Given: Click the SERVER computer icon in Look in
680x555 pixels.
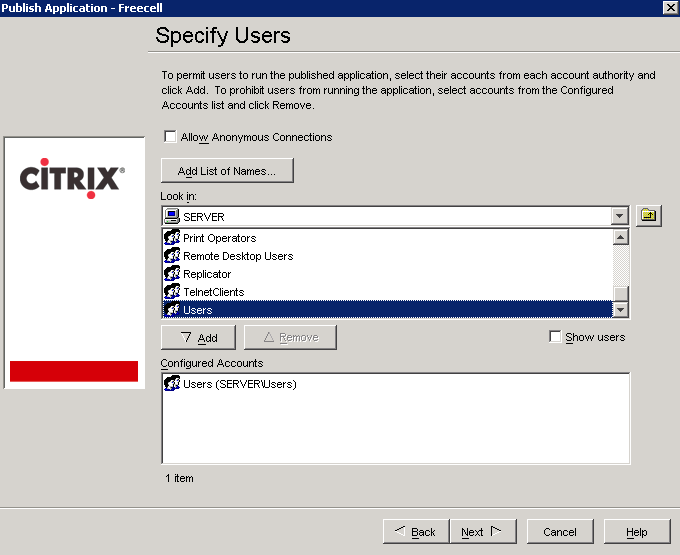Looking at the screenshot, I should point(172,216).
